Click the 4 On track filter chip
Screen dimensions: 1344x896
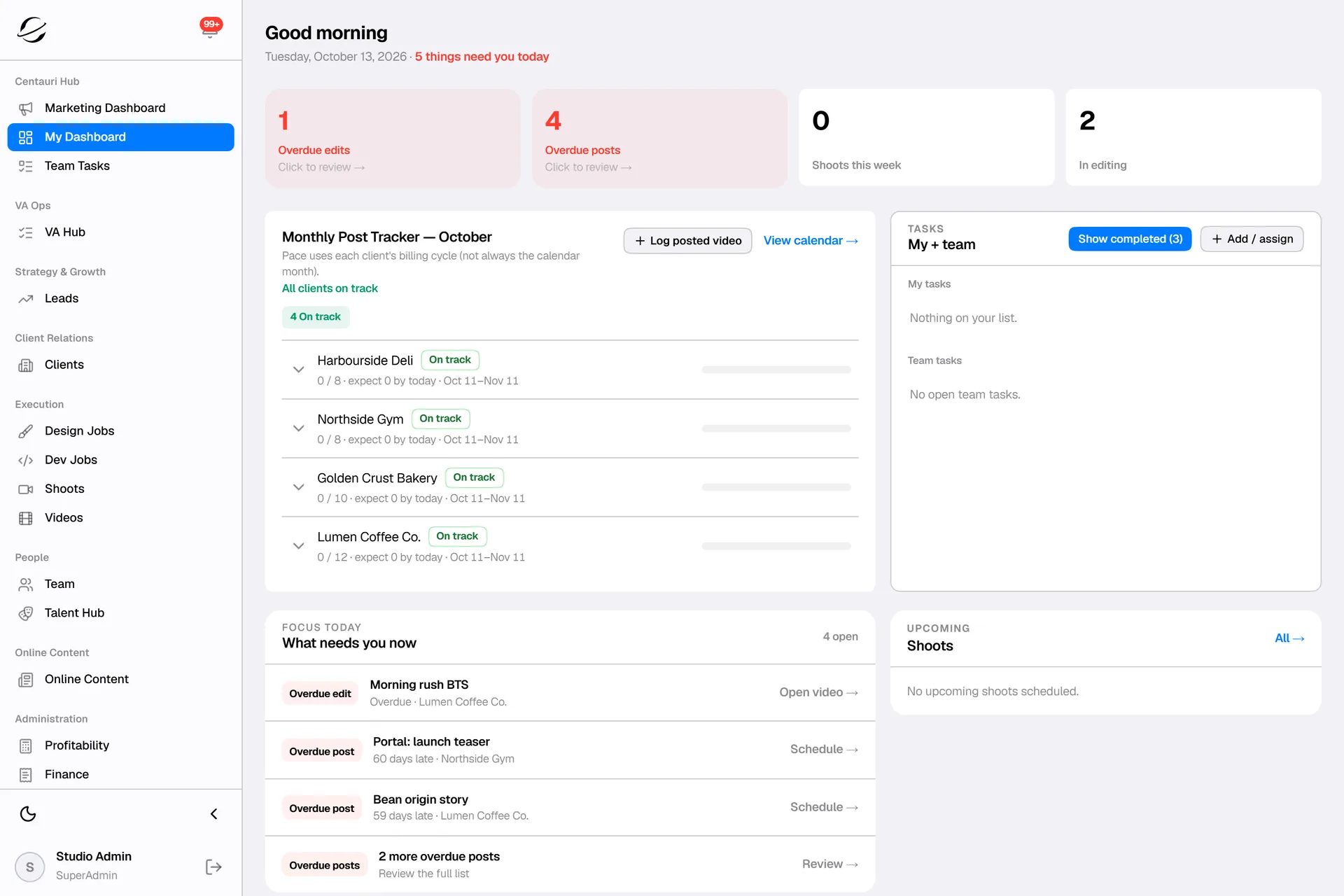point(316,316)
